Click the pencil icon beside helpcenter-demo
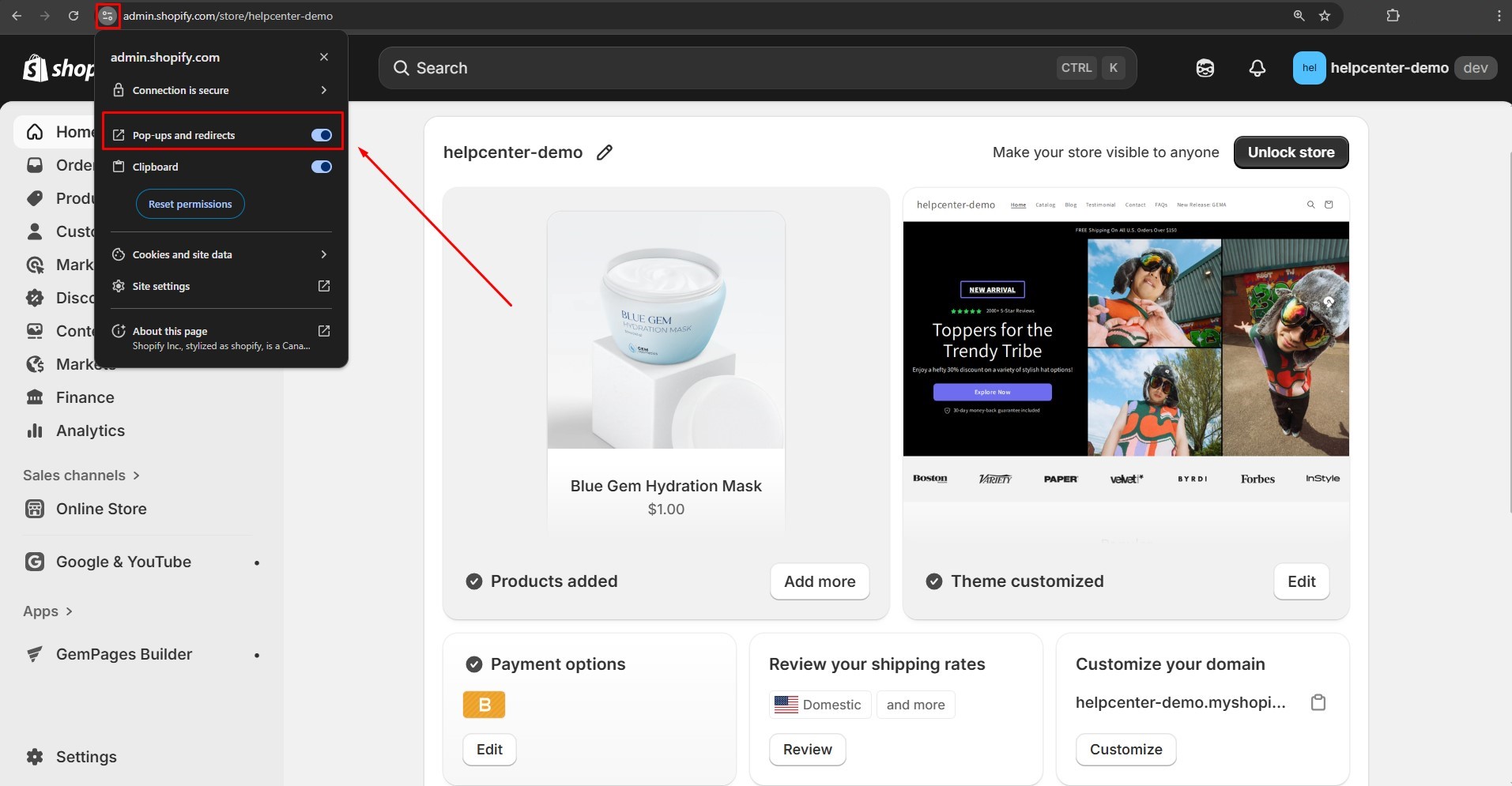The height and width of the screenshot is (786, 1512). coord(605,152)
